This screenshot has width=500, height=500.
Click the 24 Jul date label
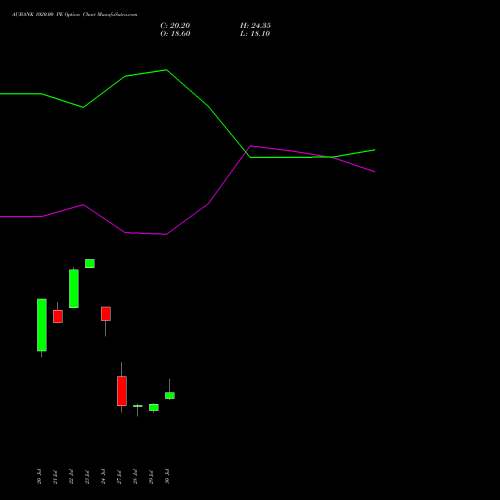coord(103,476)
